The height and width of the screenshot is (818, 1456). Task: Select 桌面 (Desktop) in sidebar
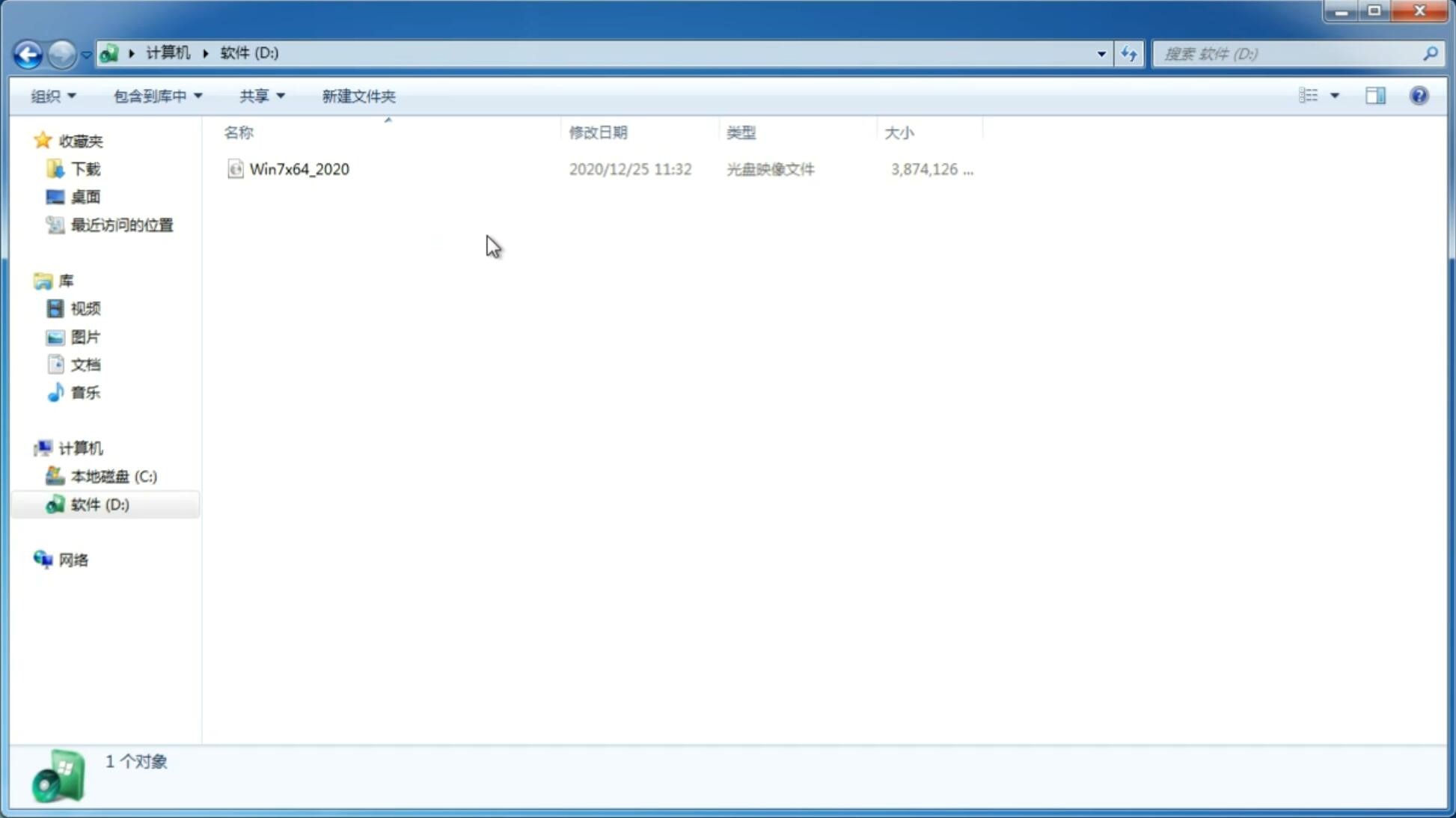84,197
